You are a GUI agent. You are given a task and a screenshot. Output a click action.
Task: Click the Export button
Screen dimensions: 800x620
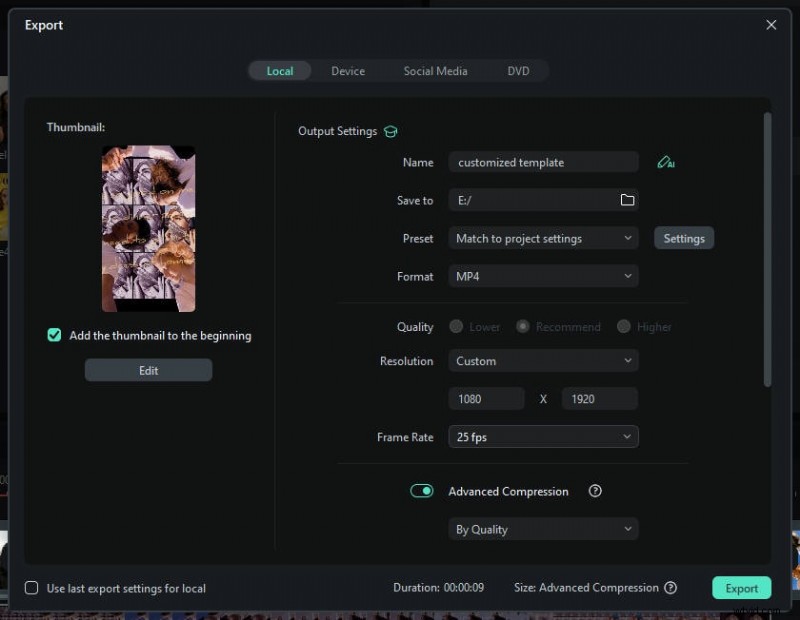coord(741,588)
